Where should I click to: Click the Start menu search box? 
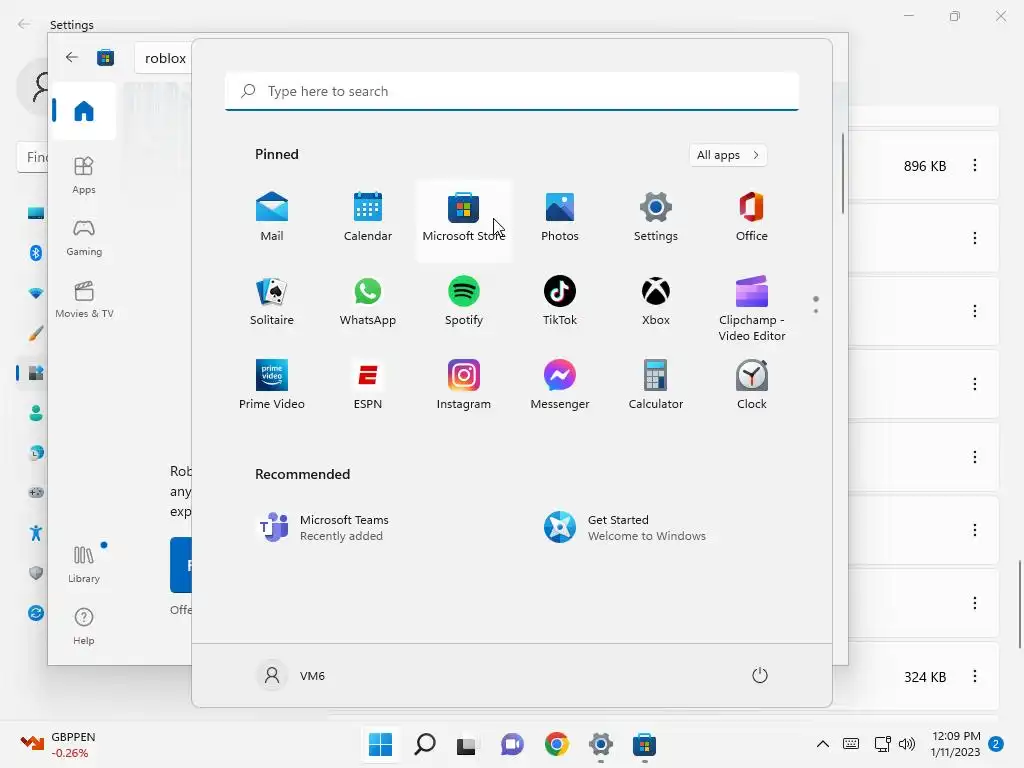512,91
